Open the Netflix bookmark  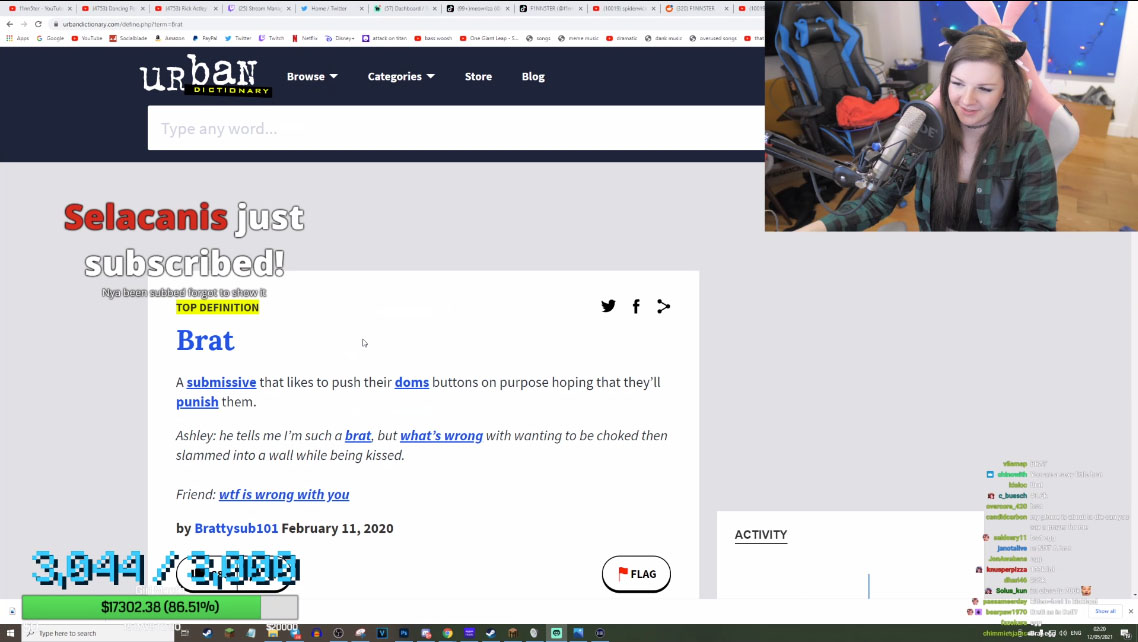[305, 38]
